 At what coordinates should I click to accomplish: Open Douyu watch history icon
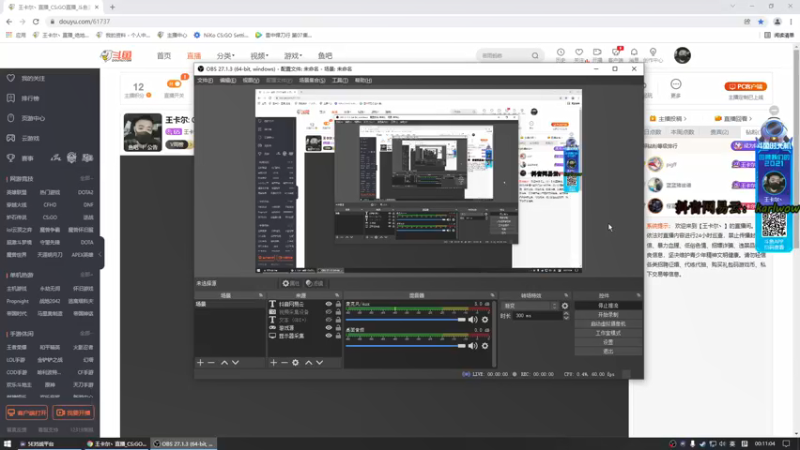click(560, 52)
